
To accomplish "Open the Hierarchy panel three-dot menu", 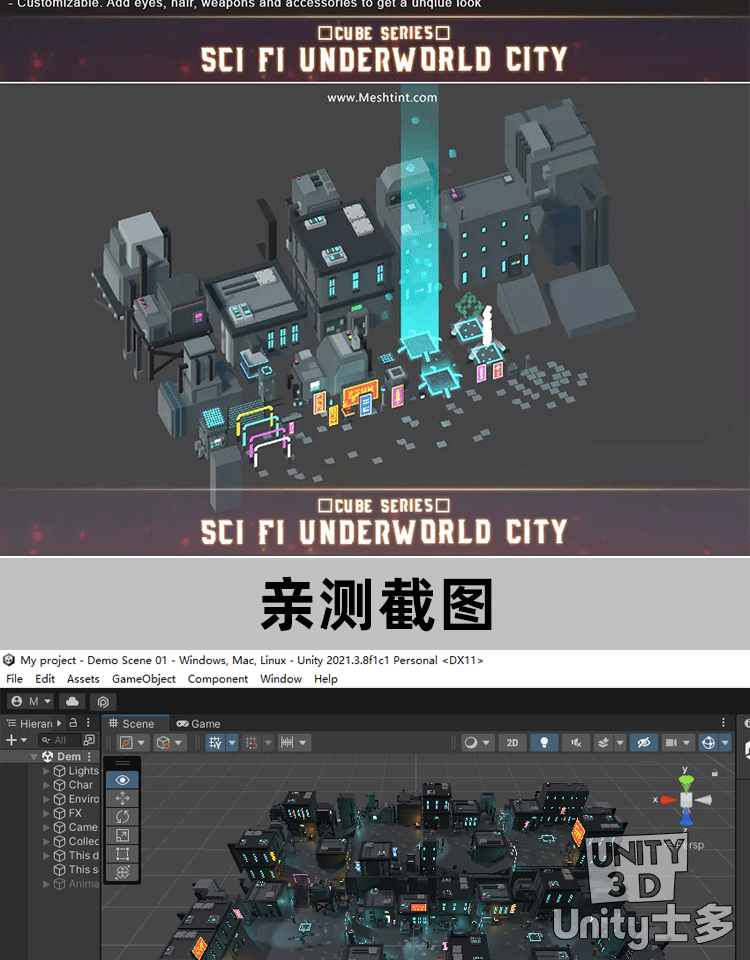I will click(88, 723).
